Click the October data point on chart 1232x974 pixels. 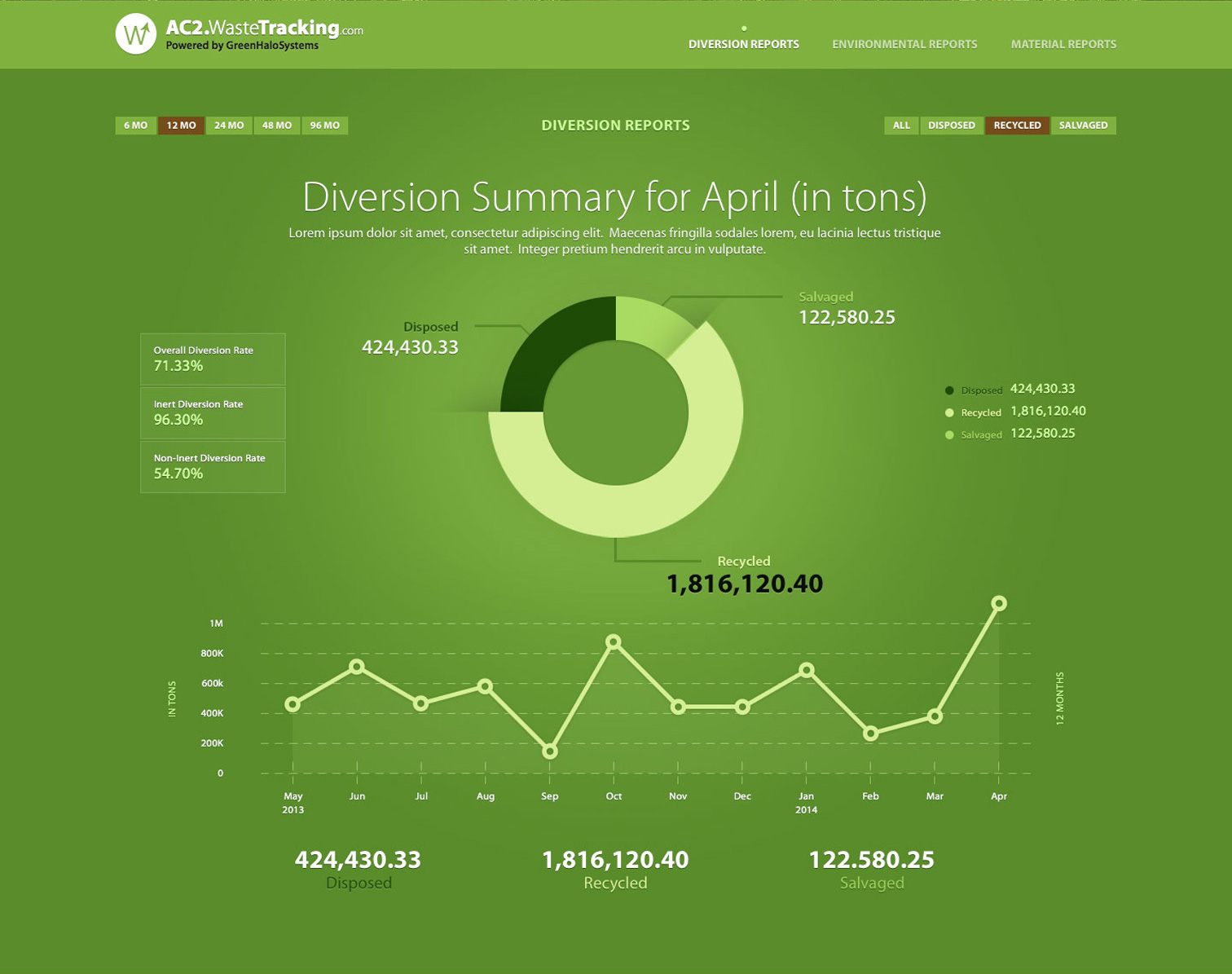614,642
